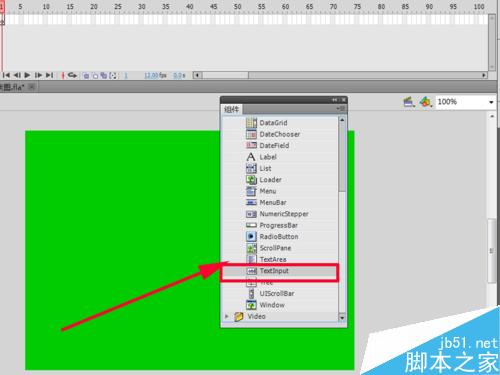Click frame 25 on timeline ruler
This screenshot has height=375, width=500.
[118, 7]
